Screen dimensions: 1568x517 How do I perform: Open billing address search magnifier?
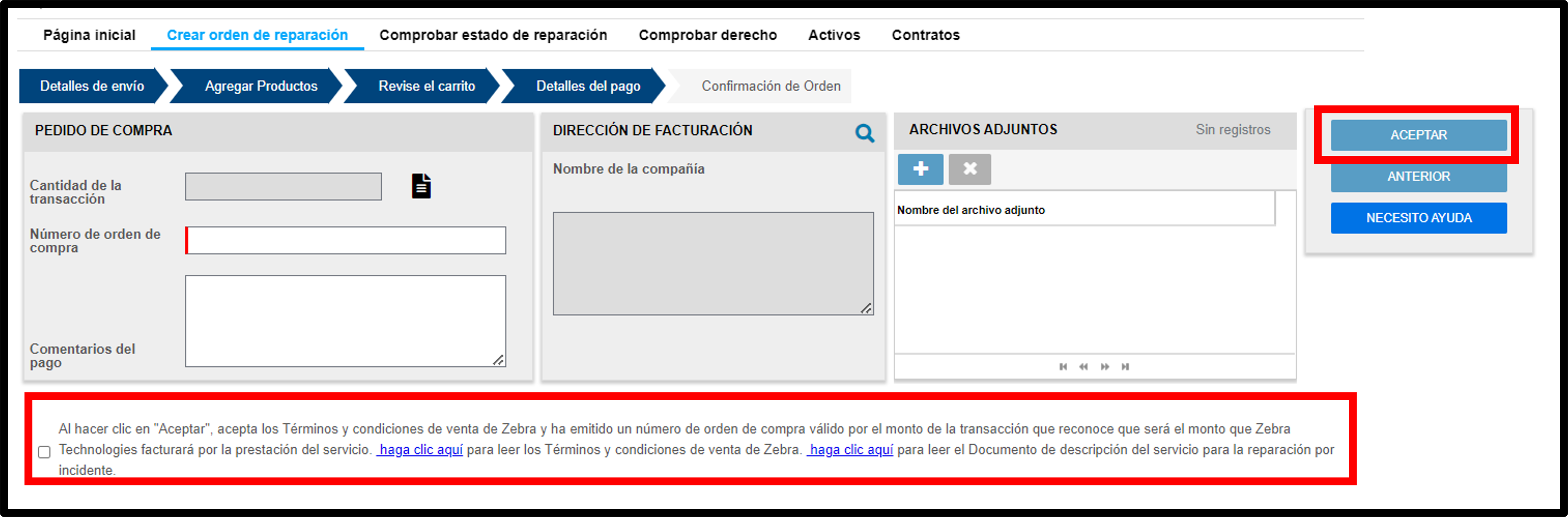pos(864,133)
